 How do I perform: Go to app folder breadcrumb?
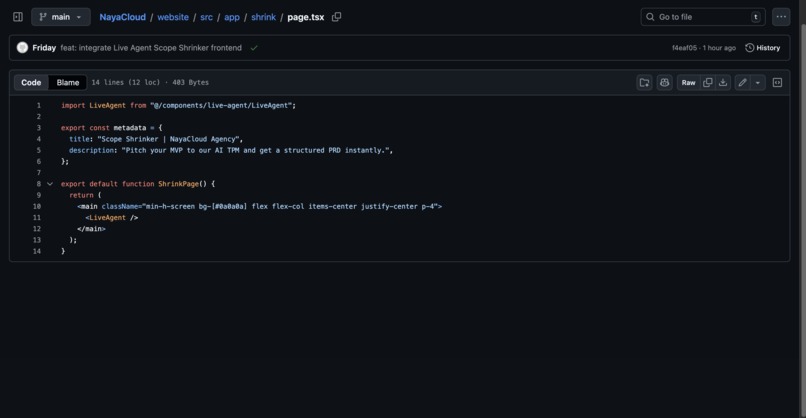point(232,17)
